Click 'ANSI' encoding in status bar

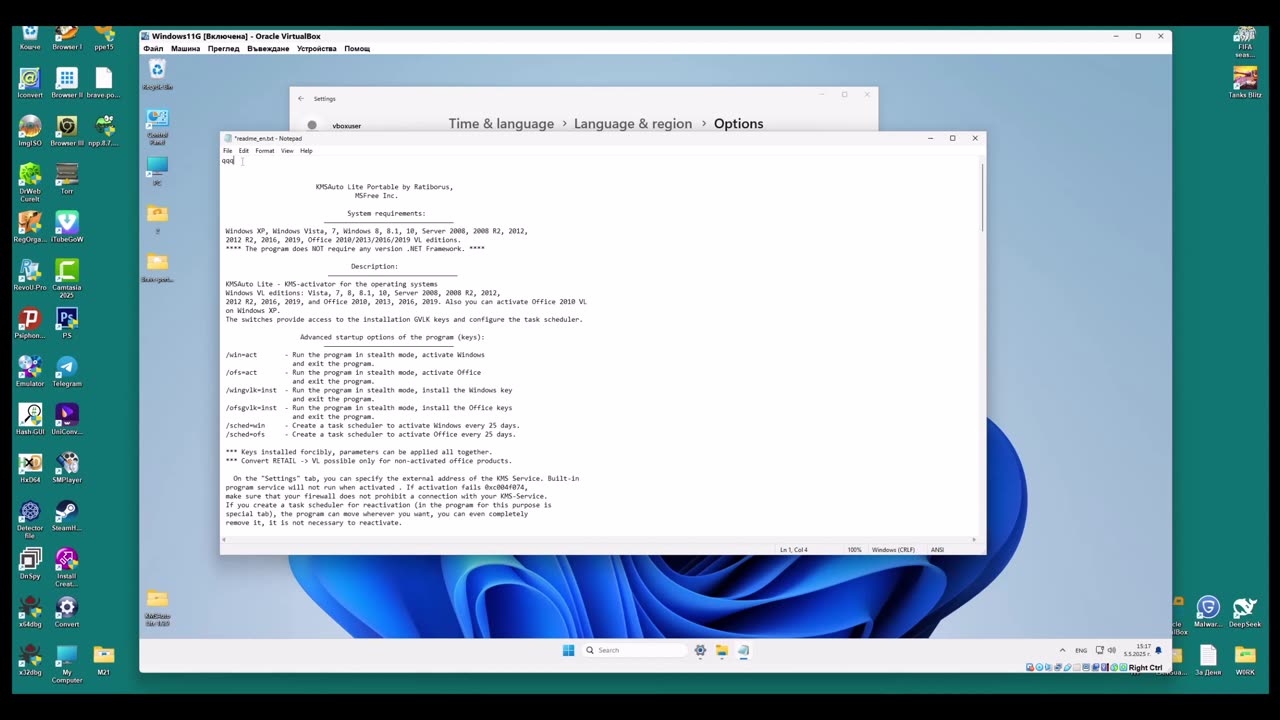(937, 550)
